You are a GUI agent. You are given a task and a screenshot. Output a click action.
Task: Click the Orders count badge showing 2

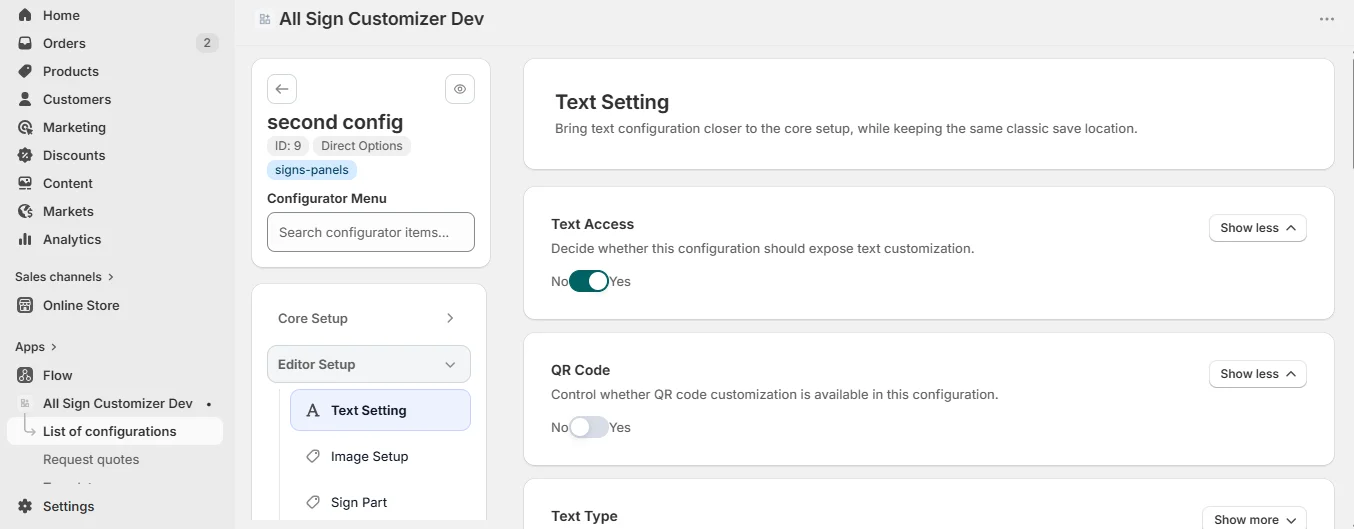(x=207, y=43)
